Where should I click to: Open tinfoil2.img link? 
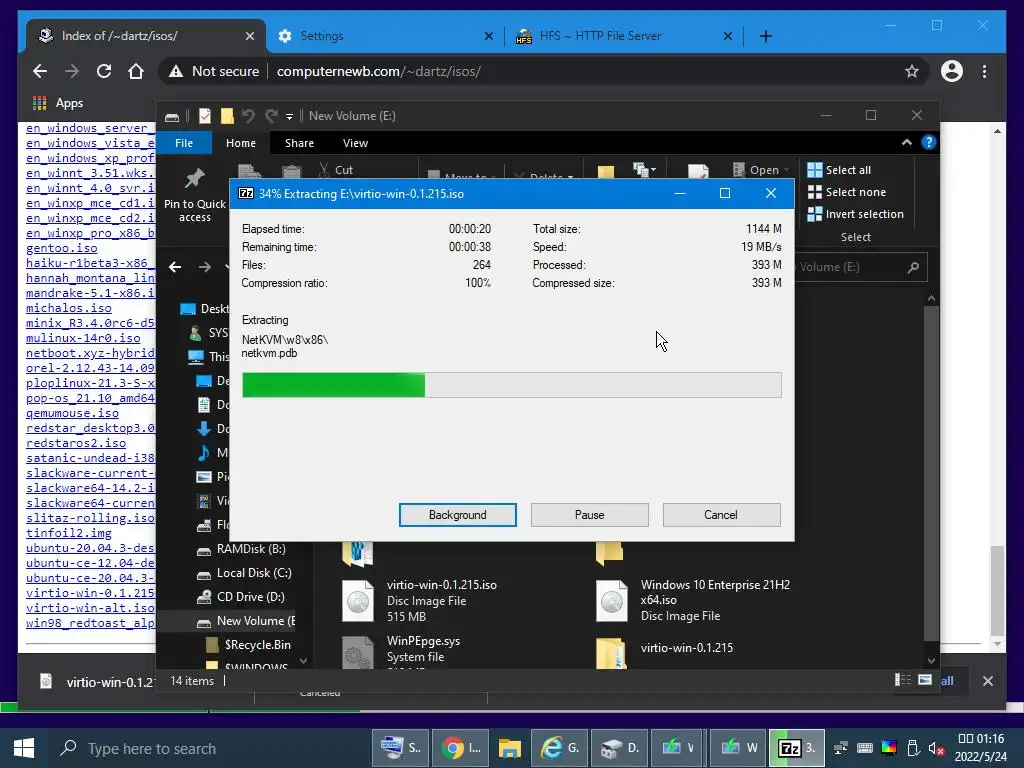point(69,533)
